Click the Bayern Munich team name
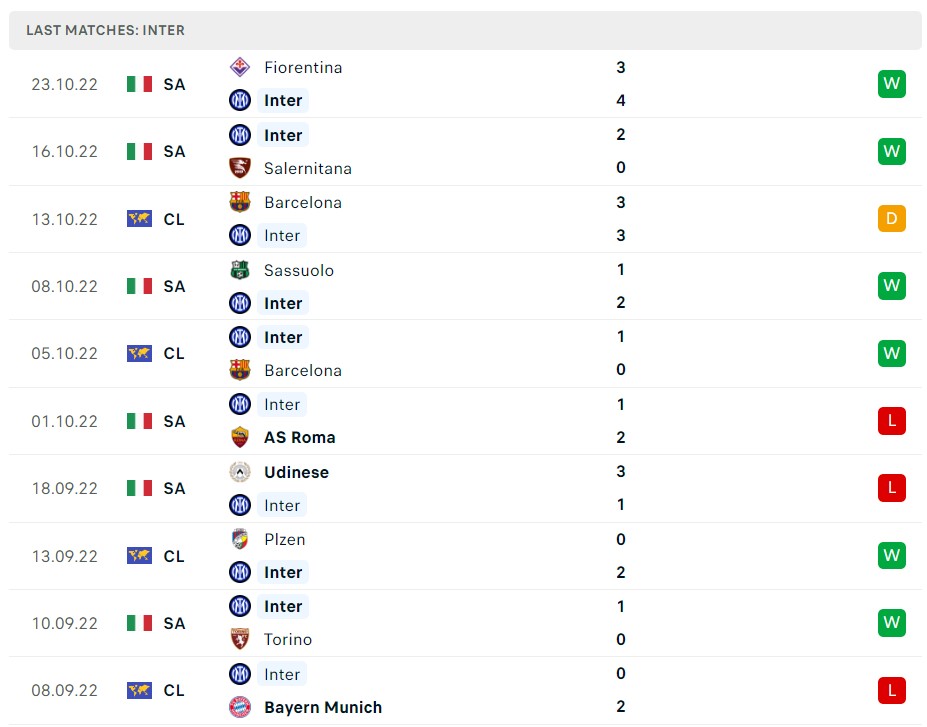Image resolution: width=927 pixels, height=727 pixels. (322, 707)
